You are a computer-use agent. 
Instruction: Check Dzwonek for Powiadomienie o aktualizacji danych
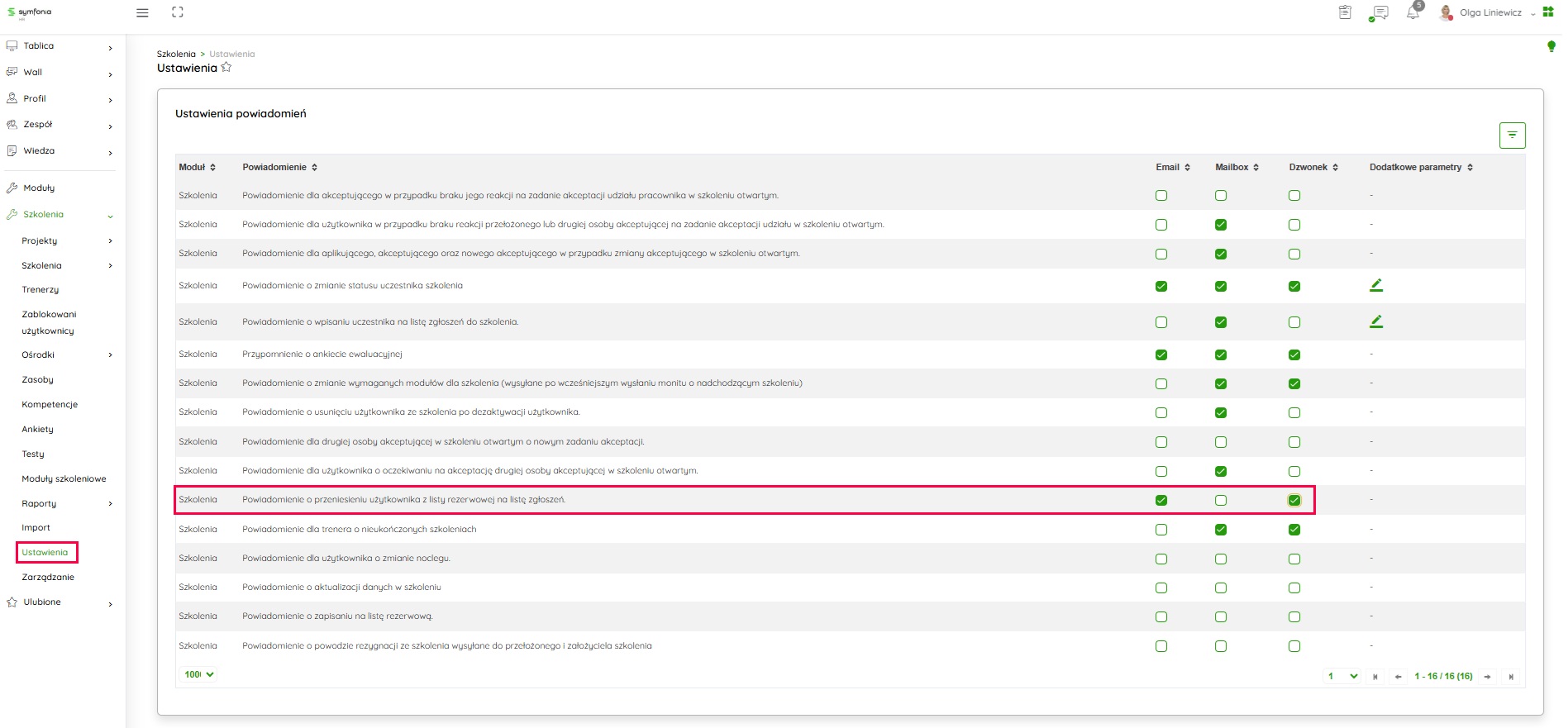pos(1294,588)
